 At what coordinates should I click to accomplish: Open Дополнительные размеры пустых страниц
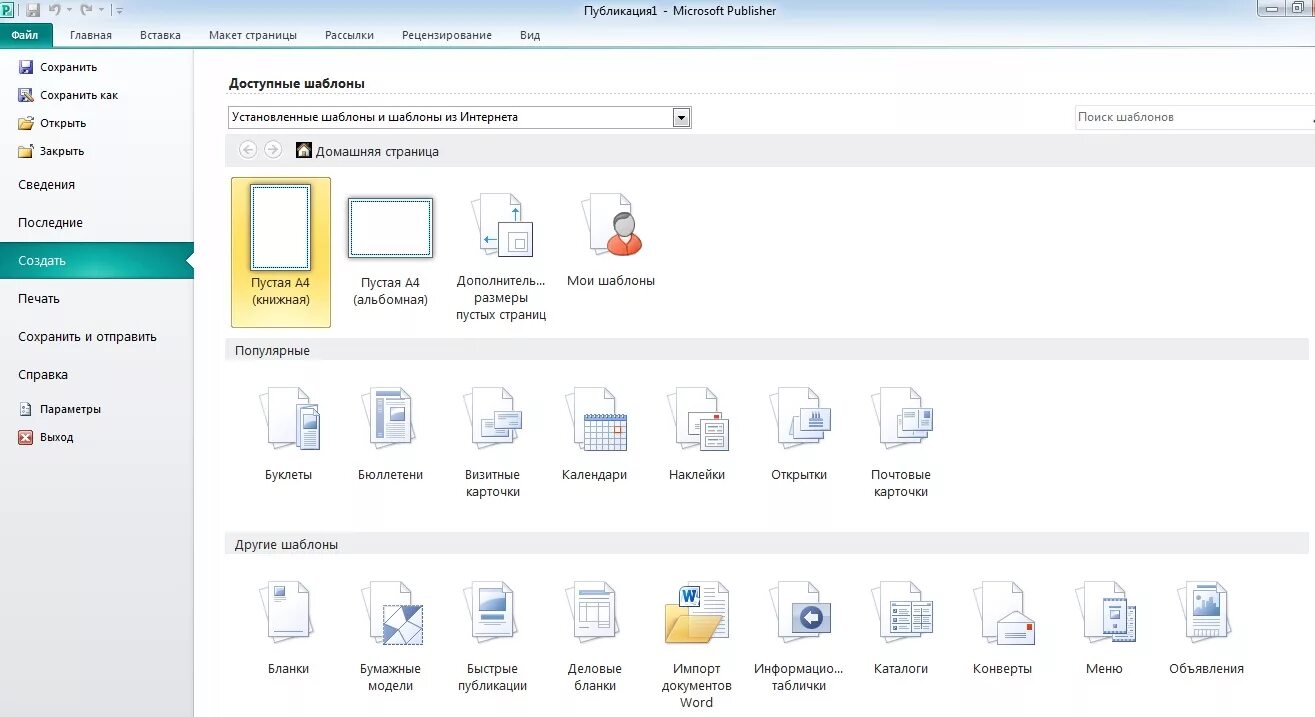point(501,257)
